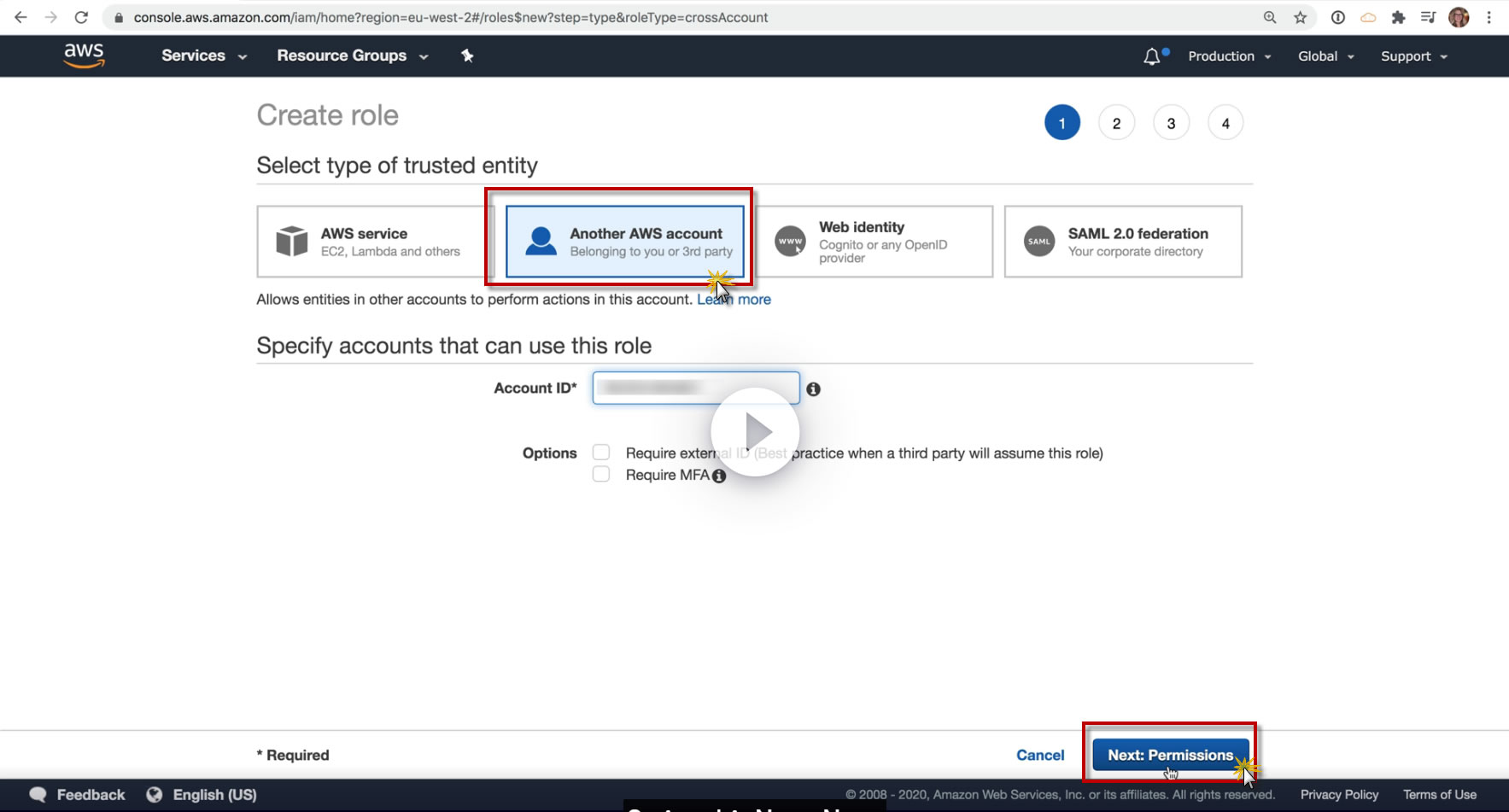The height and width of the screenshot is (812, 1509).
Task: Open the Learn more link
Action: [734, 300]
